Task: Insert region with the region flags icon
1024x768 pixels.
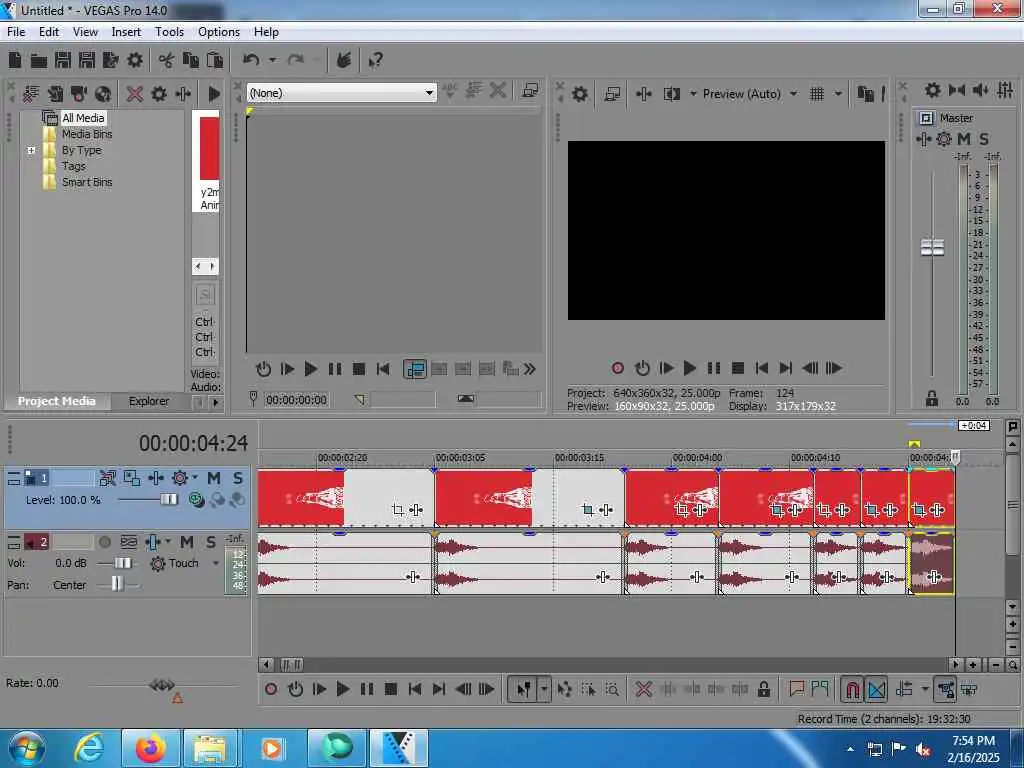Action: point(820,689)
